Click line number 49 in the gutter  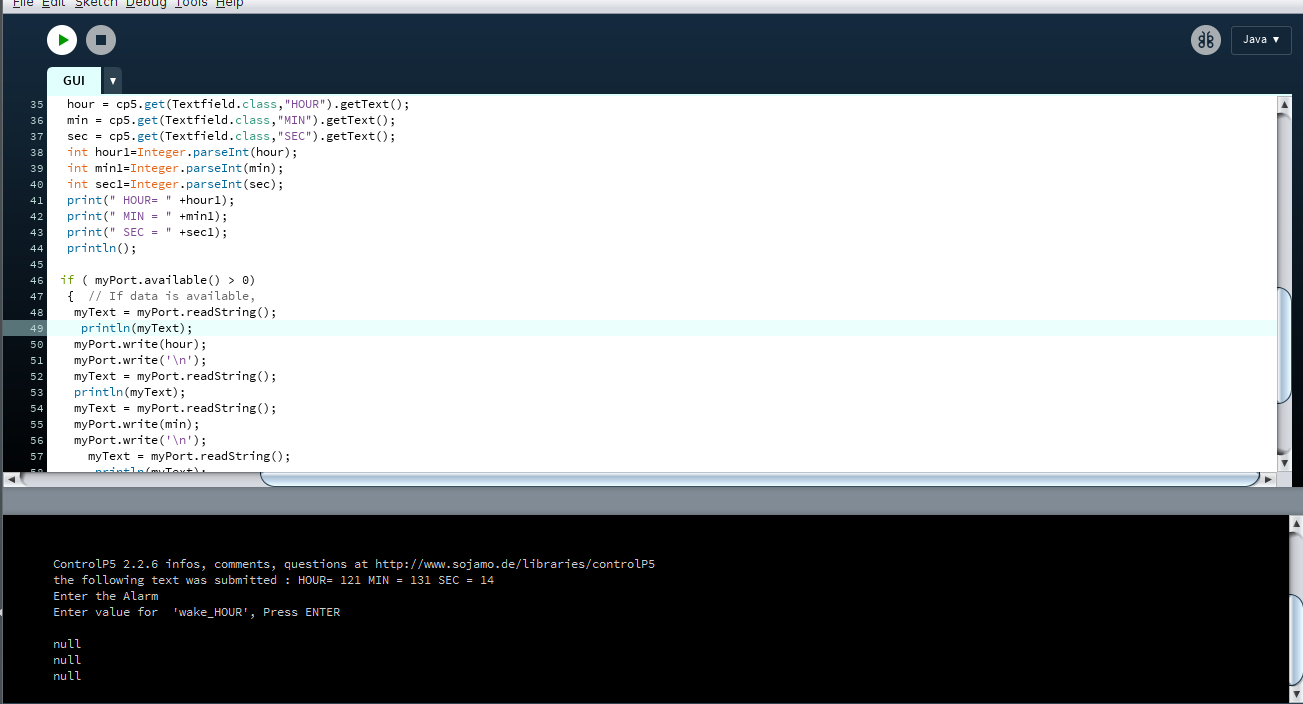coord(37,328)
